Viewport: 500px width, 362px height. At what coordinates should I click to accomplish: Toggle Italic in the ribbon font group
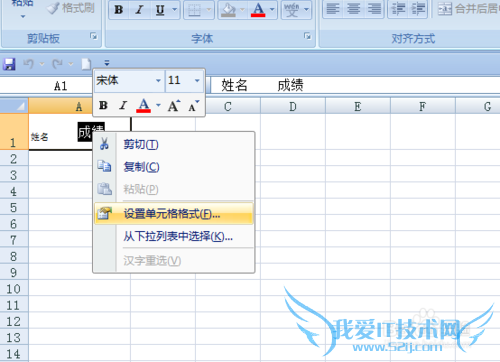pos(139,10)
